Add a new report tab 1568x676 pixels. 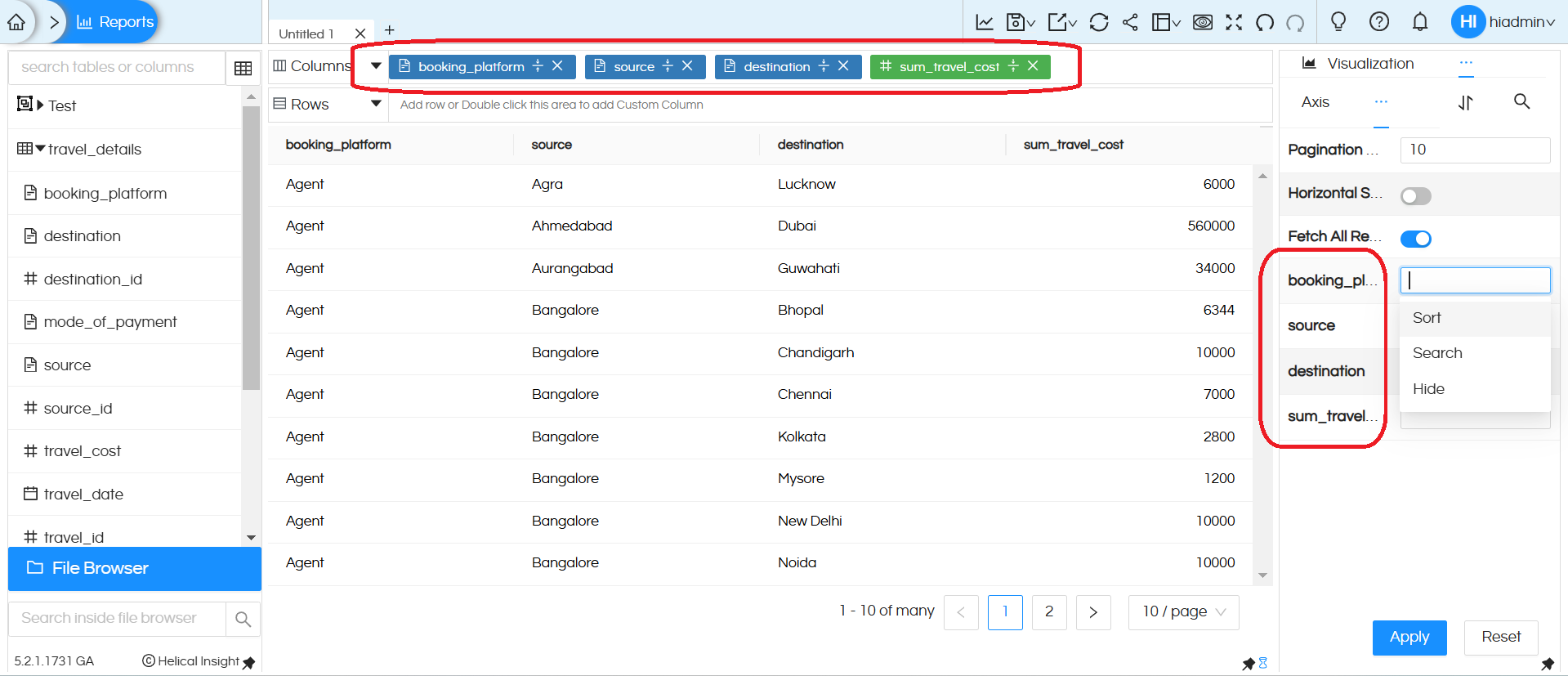coord(390,30)
